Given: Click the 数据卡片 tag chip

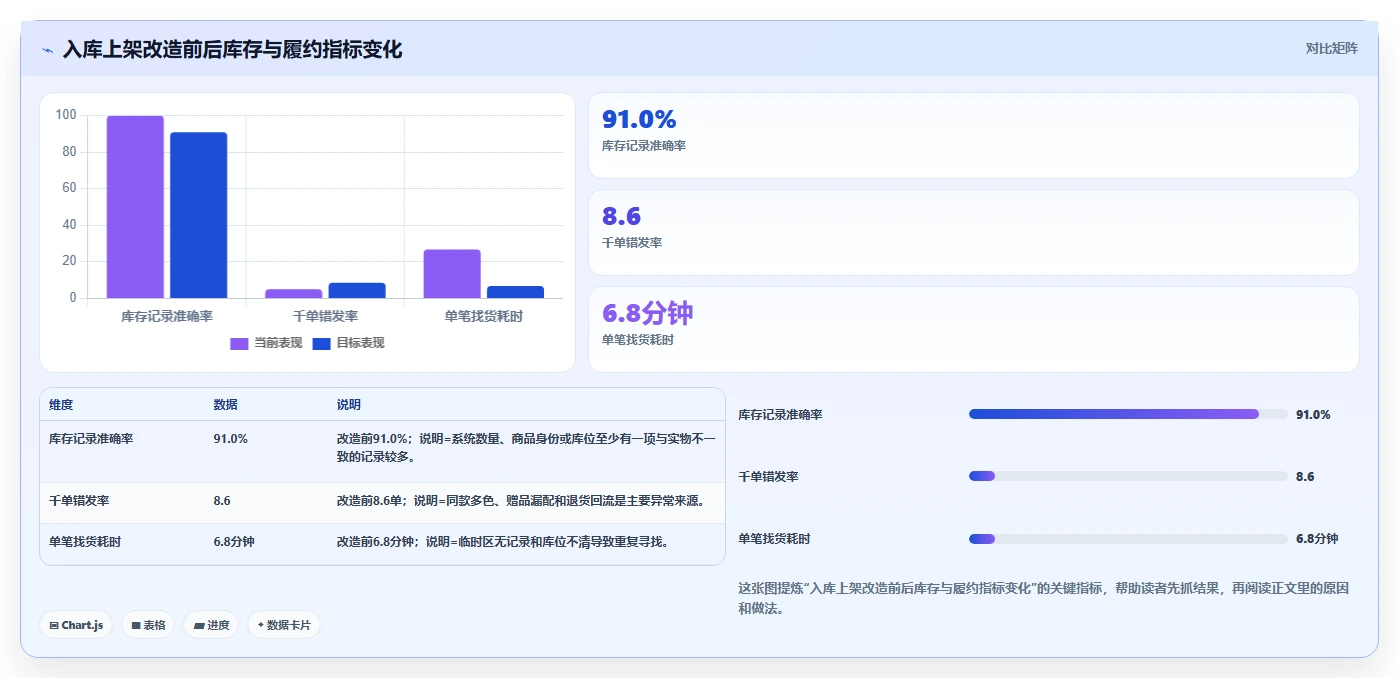Looking at the screenshot, I should [284, 625].
